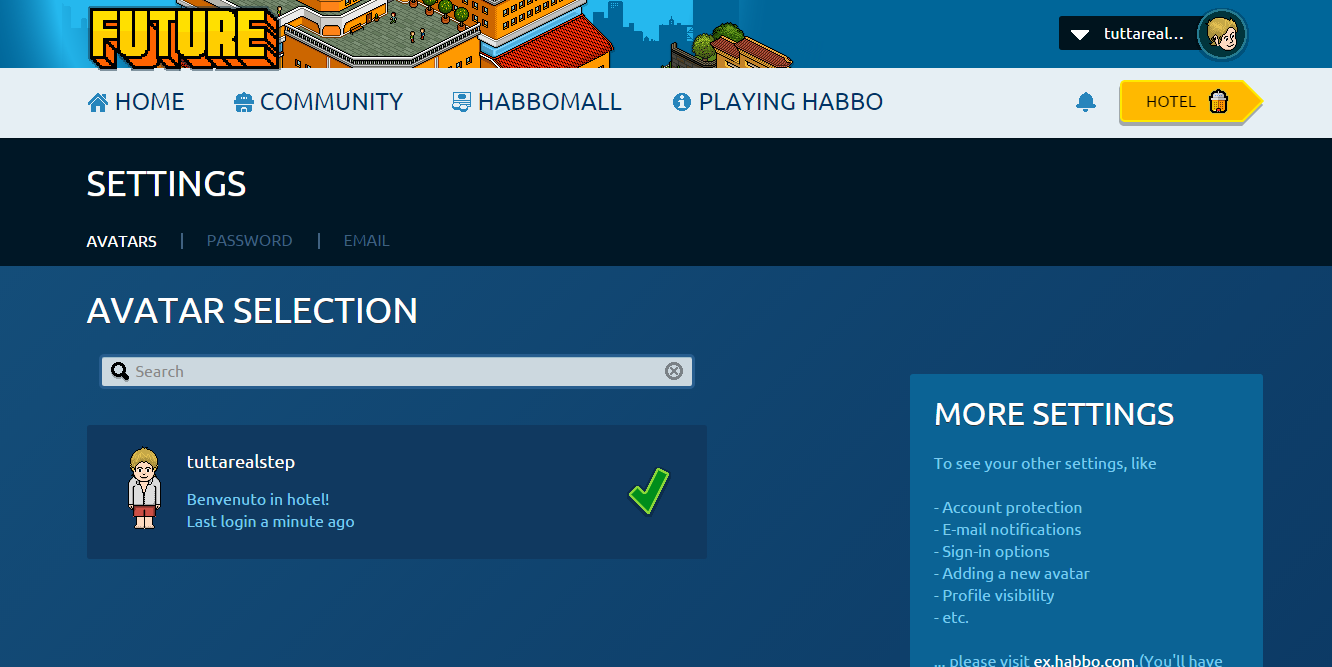Image resolution: width=1332 pixels, height=667 pixels.
Task: Switch to the EMAIL settings tab
Action: coord(366,240)
